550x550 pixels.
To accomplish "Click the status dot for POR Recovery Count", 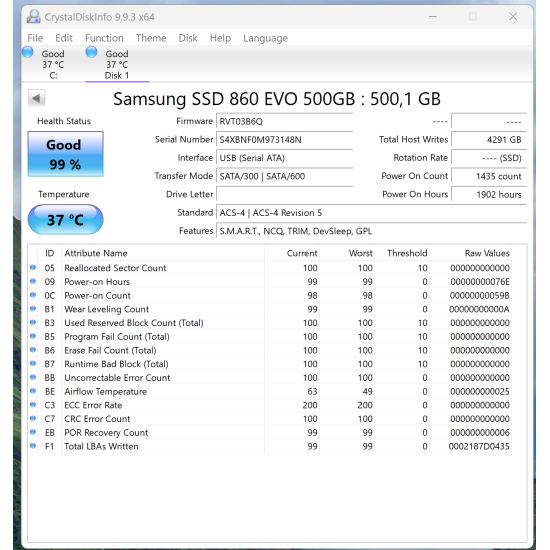I will (x=33, y=432).
